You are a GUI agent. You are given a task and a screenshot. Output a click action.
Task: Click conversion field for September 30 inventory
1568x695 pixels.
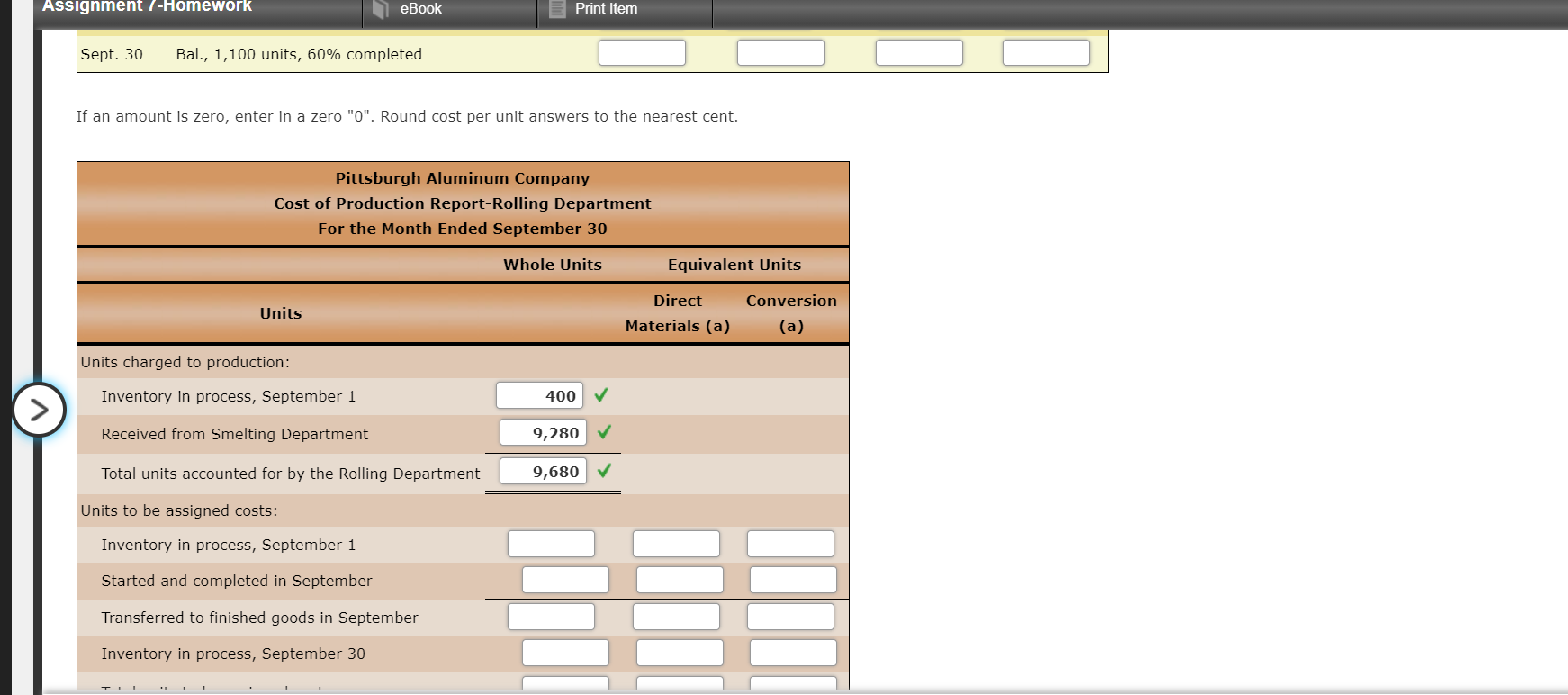(x=793, y=653)
